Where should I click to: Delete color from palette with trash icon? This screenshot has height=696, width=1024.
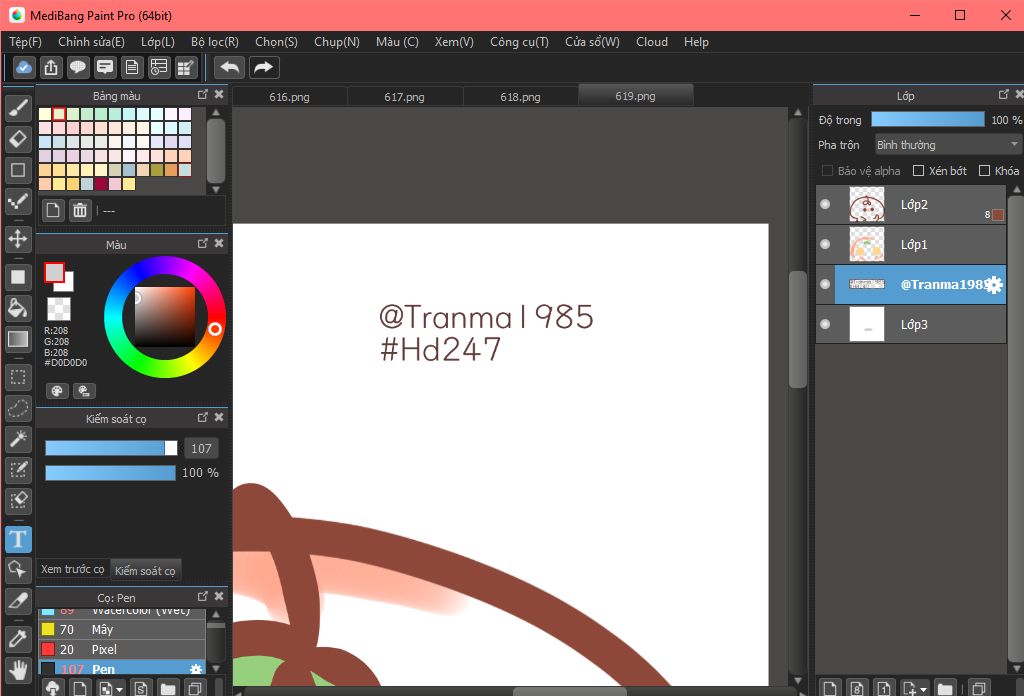(x=80, y=210)
